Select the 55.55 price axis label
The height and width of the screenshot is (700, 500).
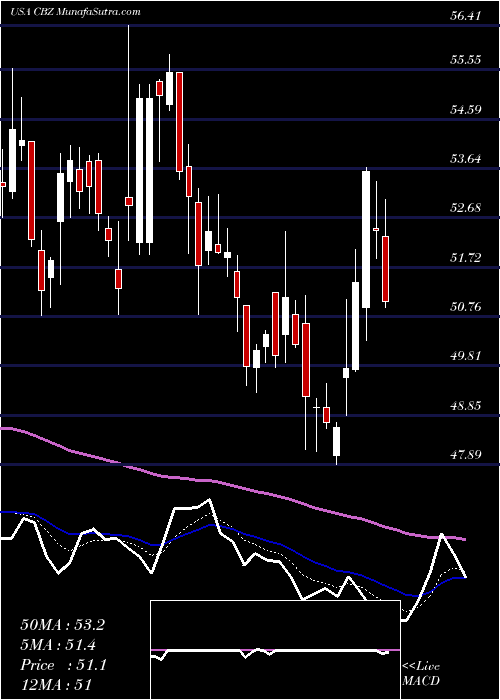pyautogui.click(x=466, y=59)
